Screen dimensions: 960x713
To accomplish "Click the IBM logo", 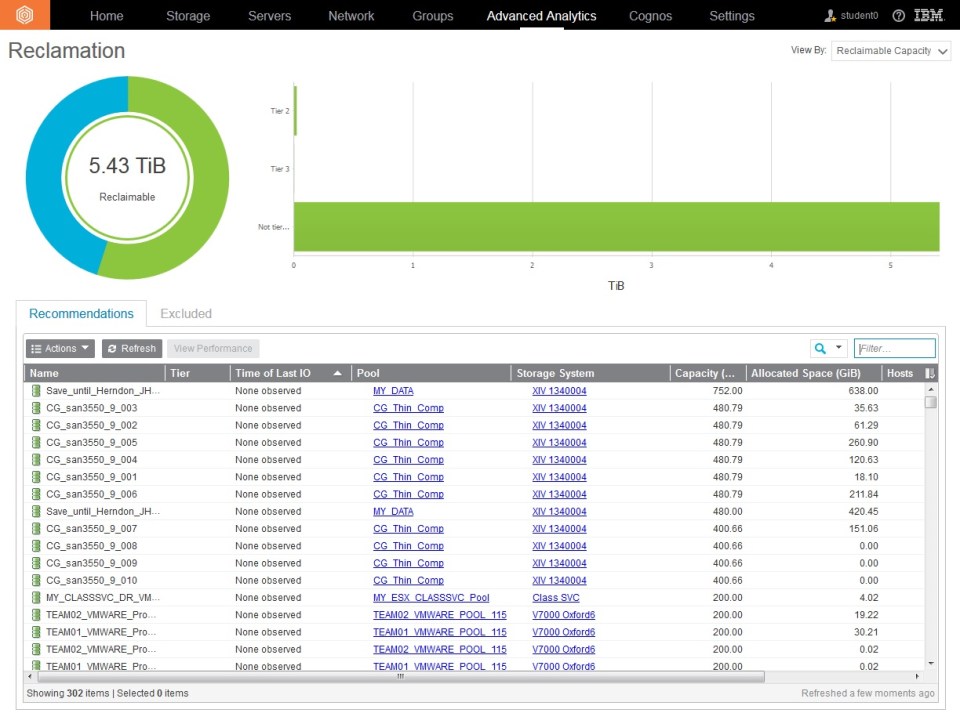I will pyautogui.click(x=929, y=16).
